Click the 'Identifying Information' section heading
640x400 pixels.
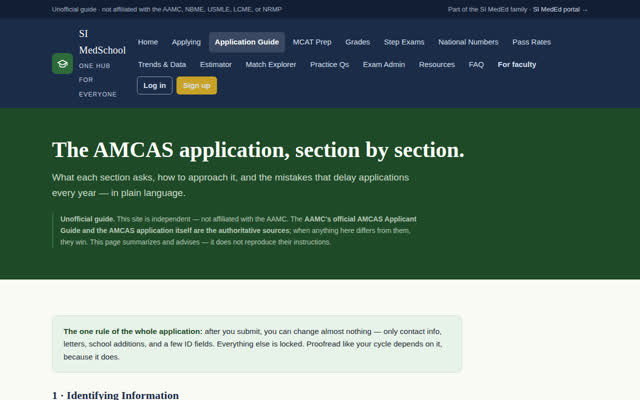[x=116, y=395]
